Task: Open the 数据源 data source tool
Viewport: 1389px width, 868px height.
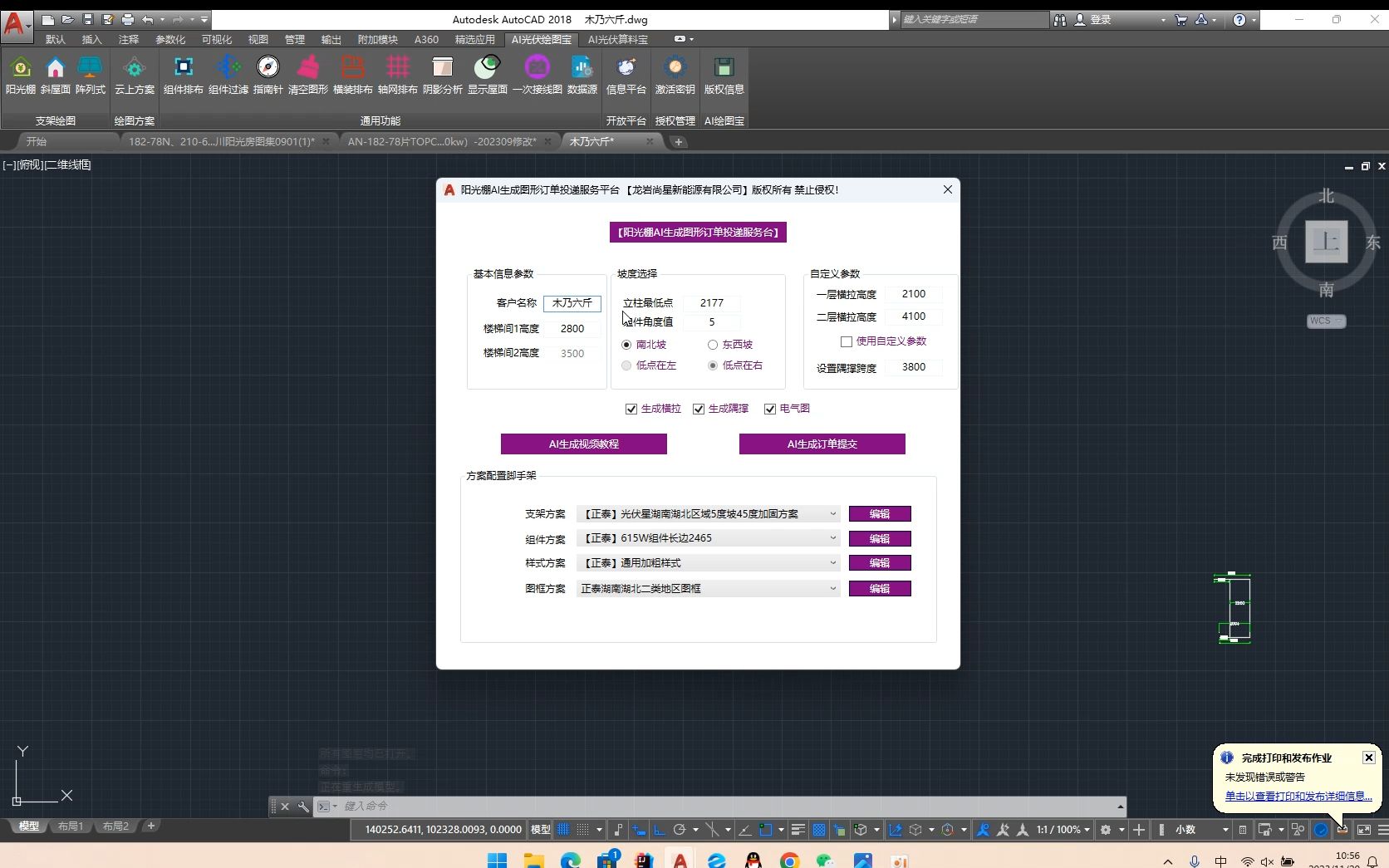Action: pos(582,75)
